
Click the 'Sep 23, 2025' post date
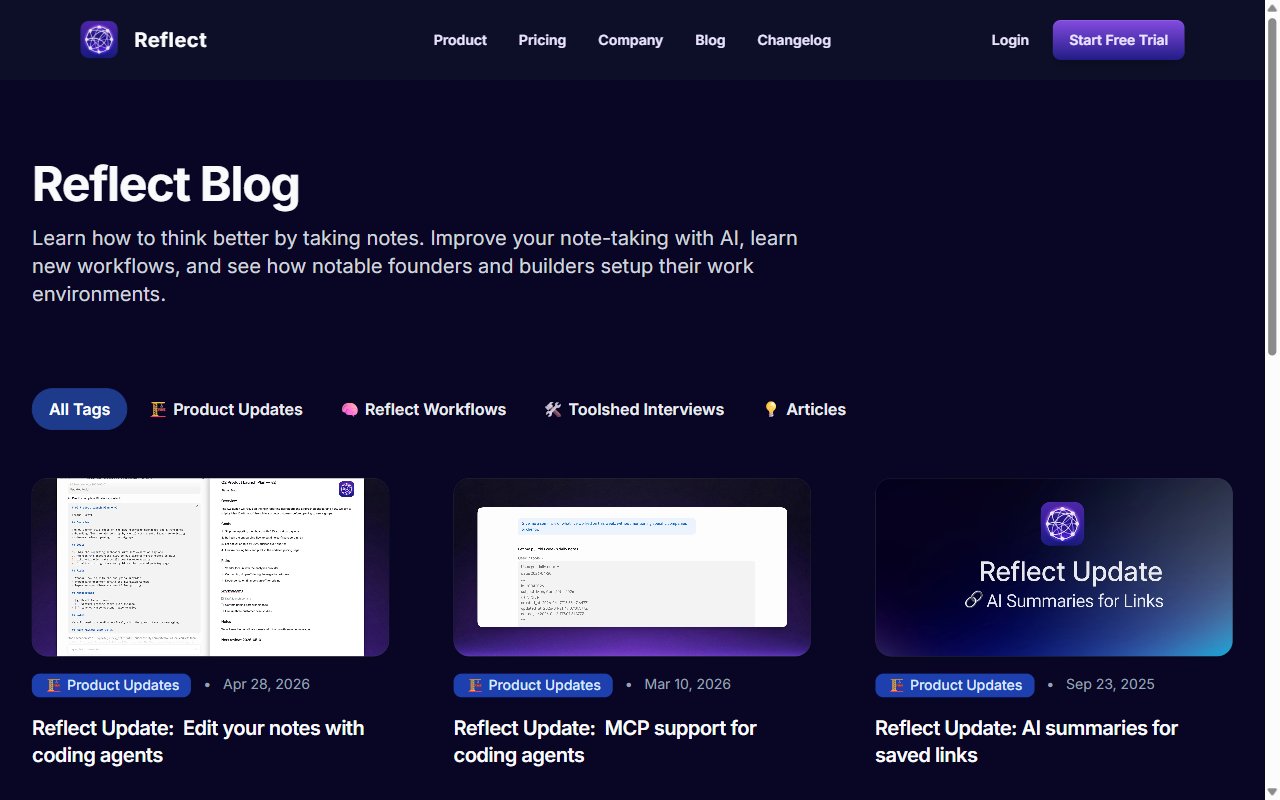pyautogui.click(x=1110, y=685)
